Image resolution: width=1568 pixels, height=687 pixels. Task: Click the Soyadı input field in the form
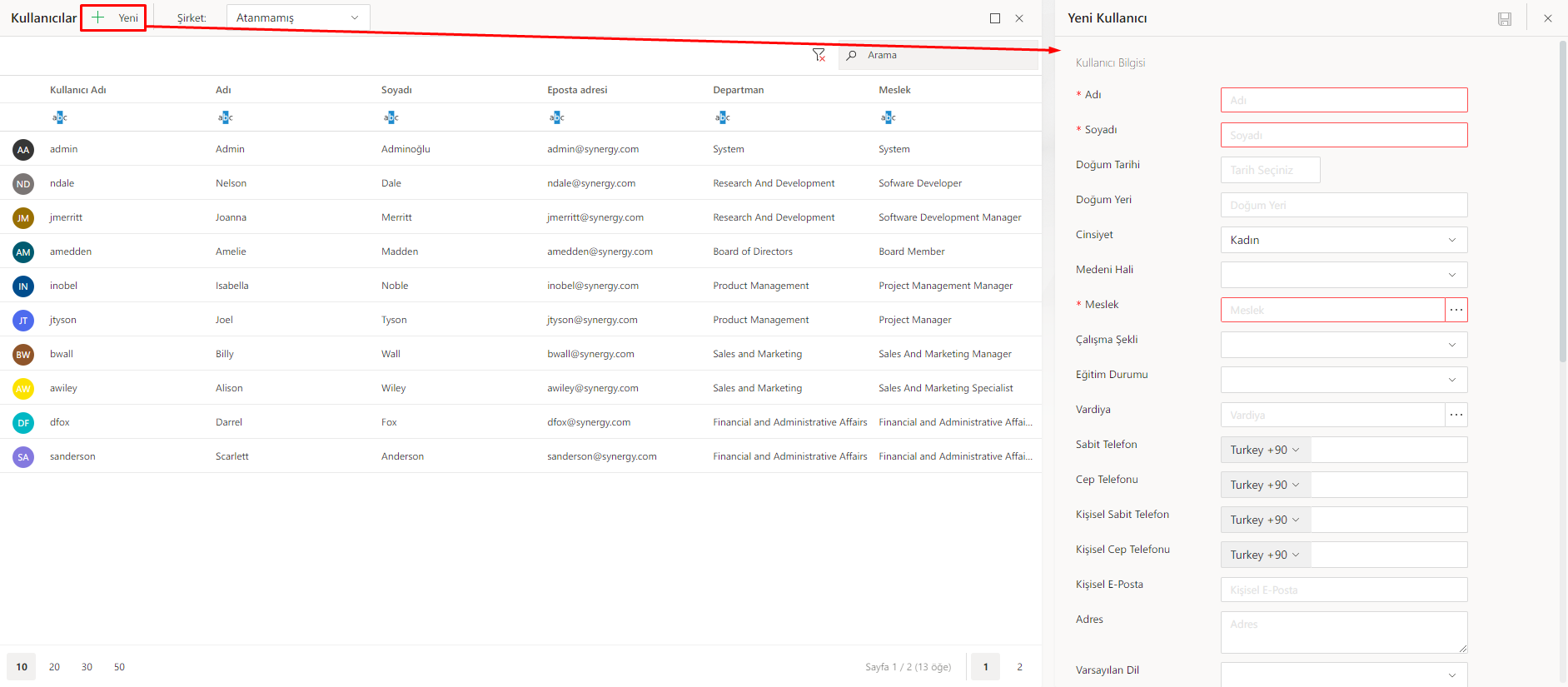1344,135
